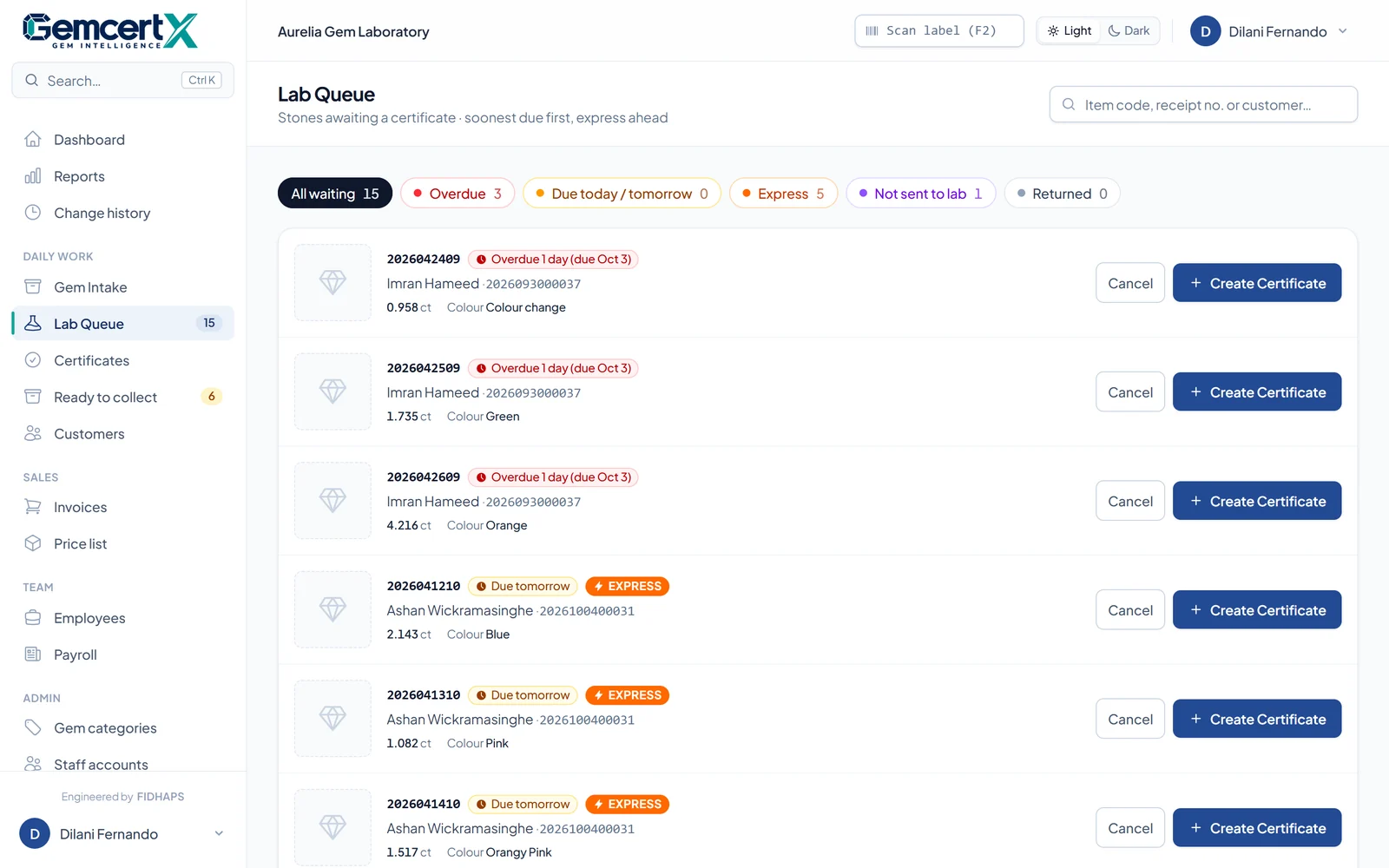Click gem thumbnail for item 2026041210
1389x868 pixels.
click(332, 609)
